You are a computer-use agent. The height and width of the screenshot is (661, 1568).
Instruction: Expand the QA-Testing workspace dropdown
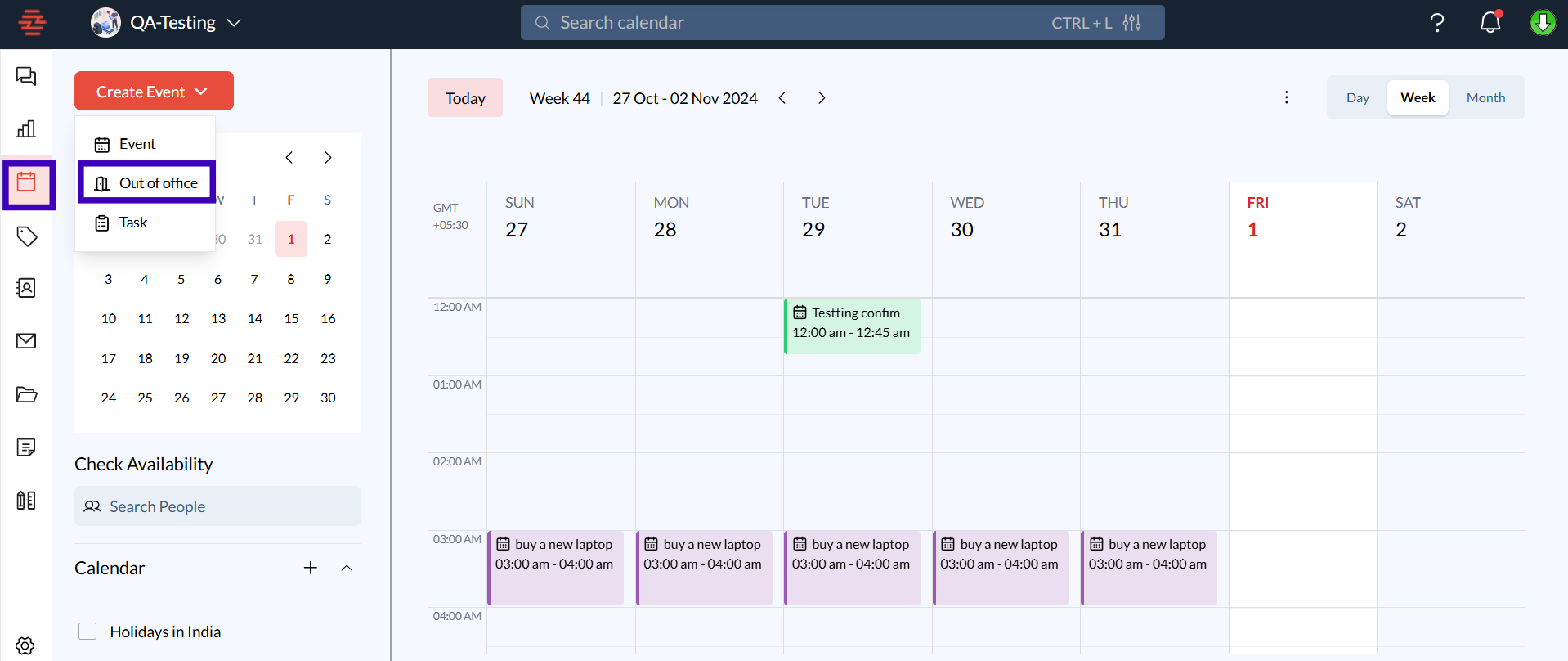(x=234, y=23)
